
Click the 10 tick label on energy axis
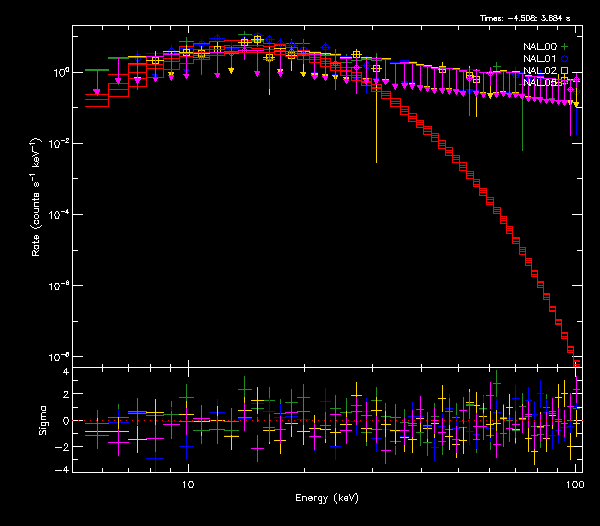pyautogui.click(x=188, y=484)
